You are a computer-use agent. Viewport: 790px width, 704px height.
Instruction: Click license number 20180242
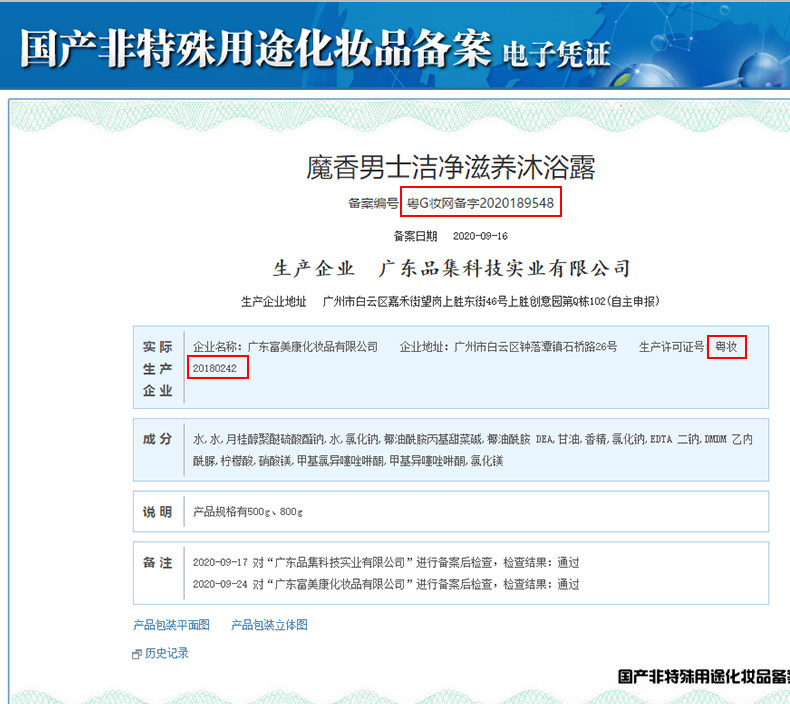pyautogui.click(x=215, y=368)
